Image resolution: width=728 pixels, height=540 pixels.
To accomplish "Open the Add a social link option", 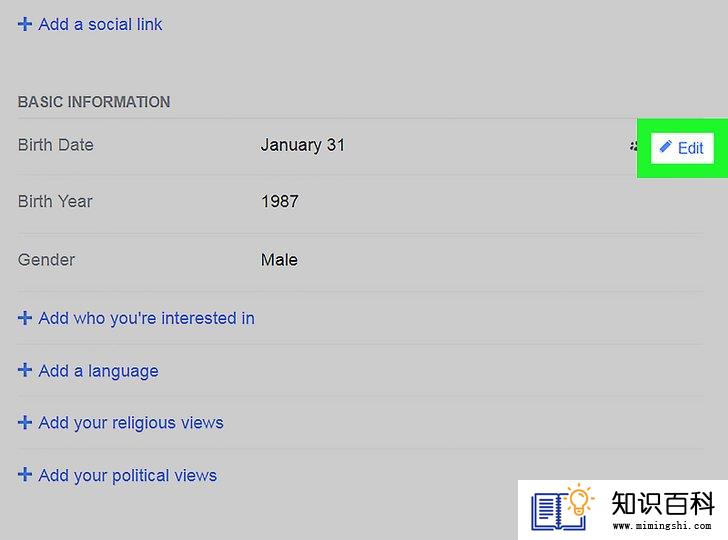I will point(100,24).
